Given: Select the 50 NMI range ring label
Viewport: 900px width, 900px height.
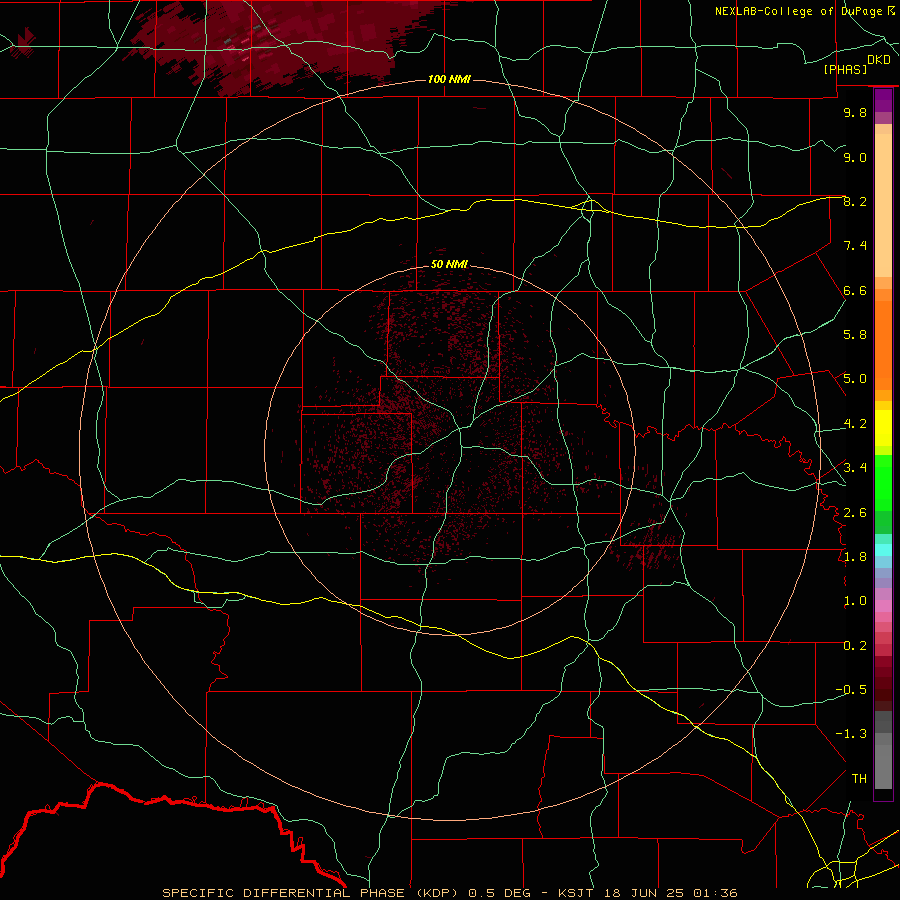Looking at the screenshot, I should pyautogui.click(x=449, y=264).
